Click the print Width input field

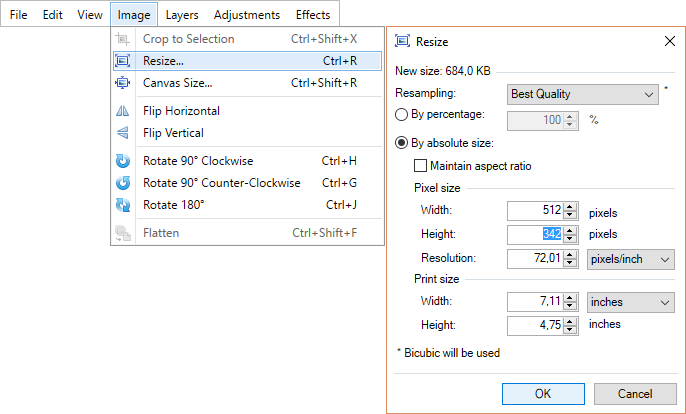coord(535,302)
